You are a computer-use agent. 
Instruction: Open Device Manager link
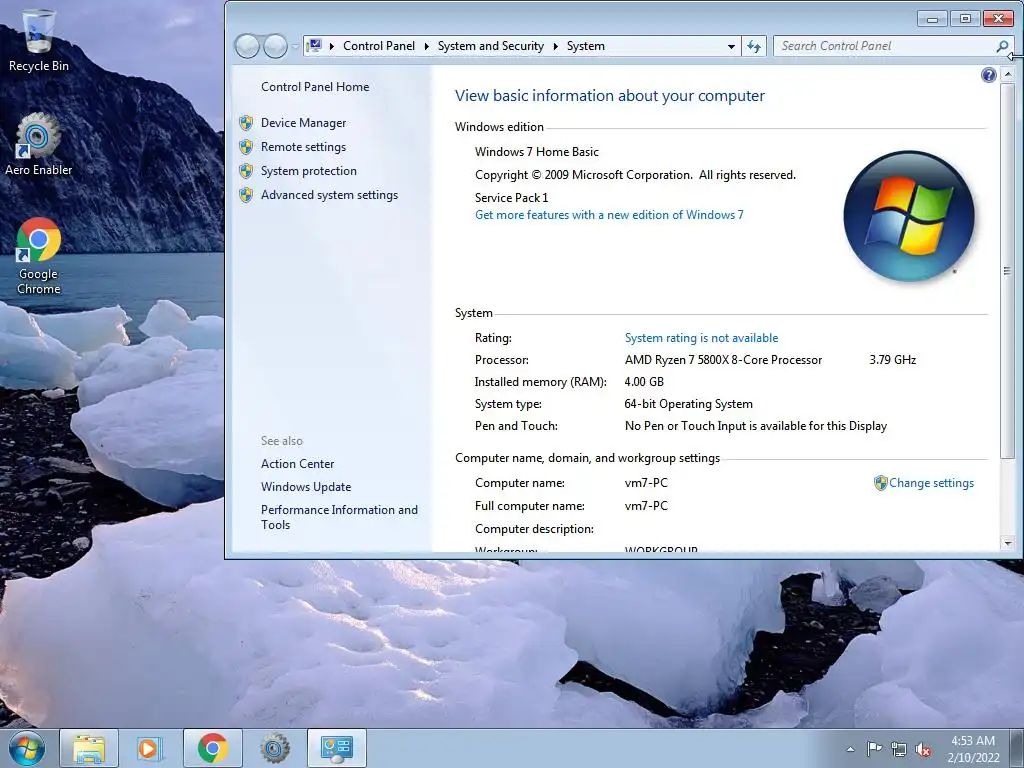click(303, 123)
